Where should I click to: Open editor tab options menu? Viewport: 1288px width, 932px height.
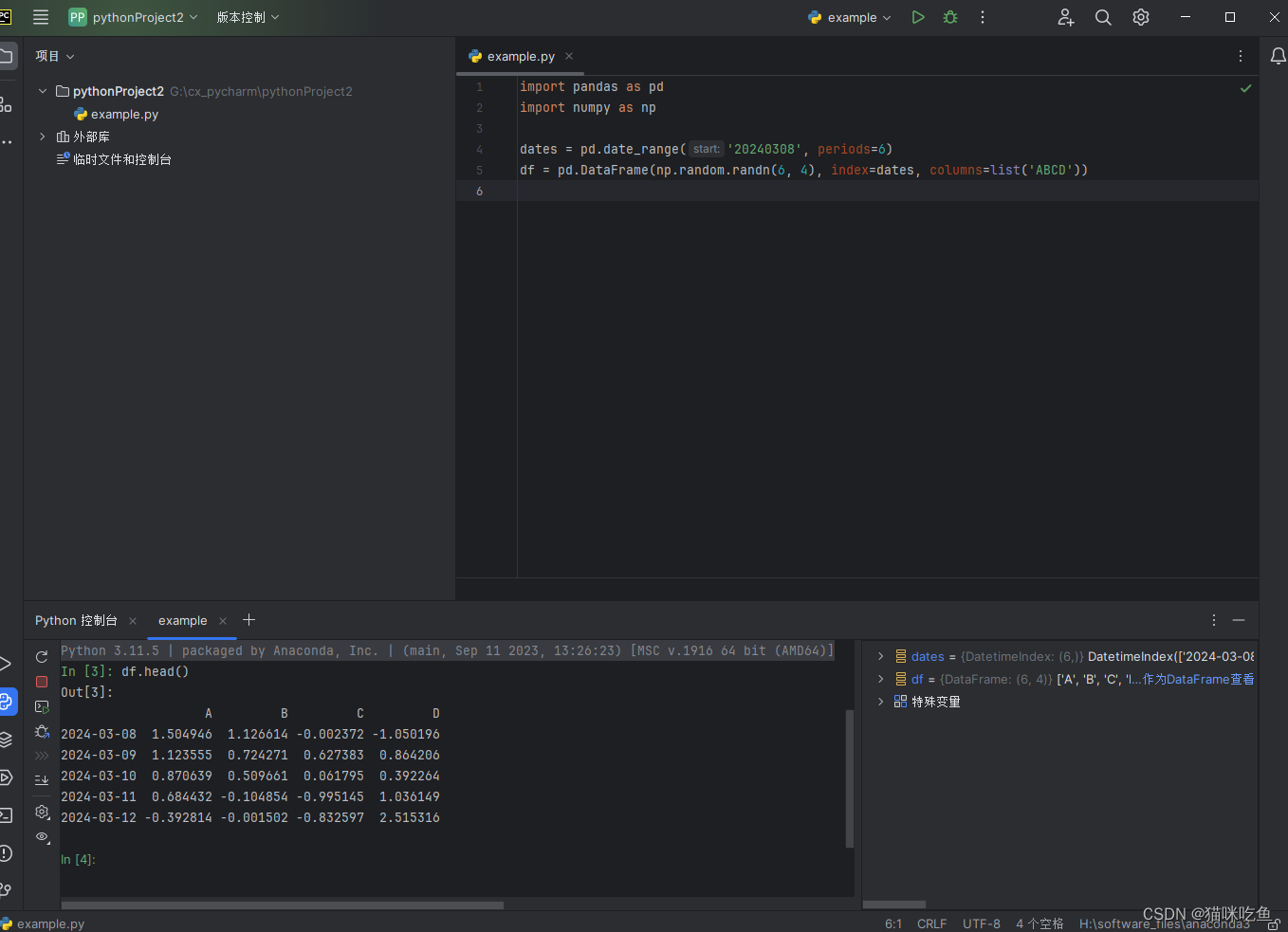[1241, 56]
